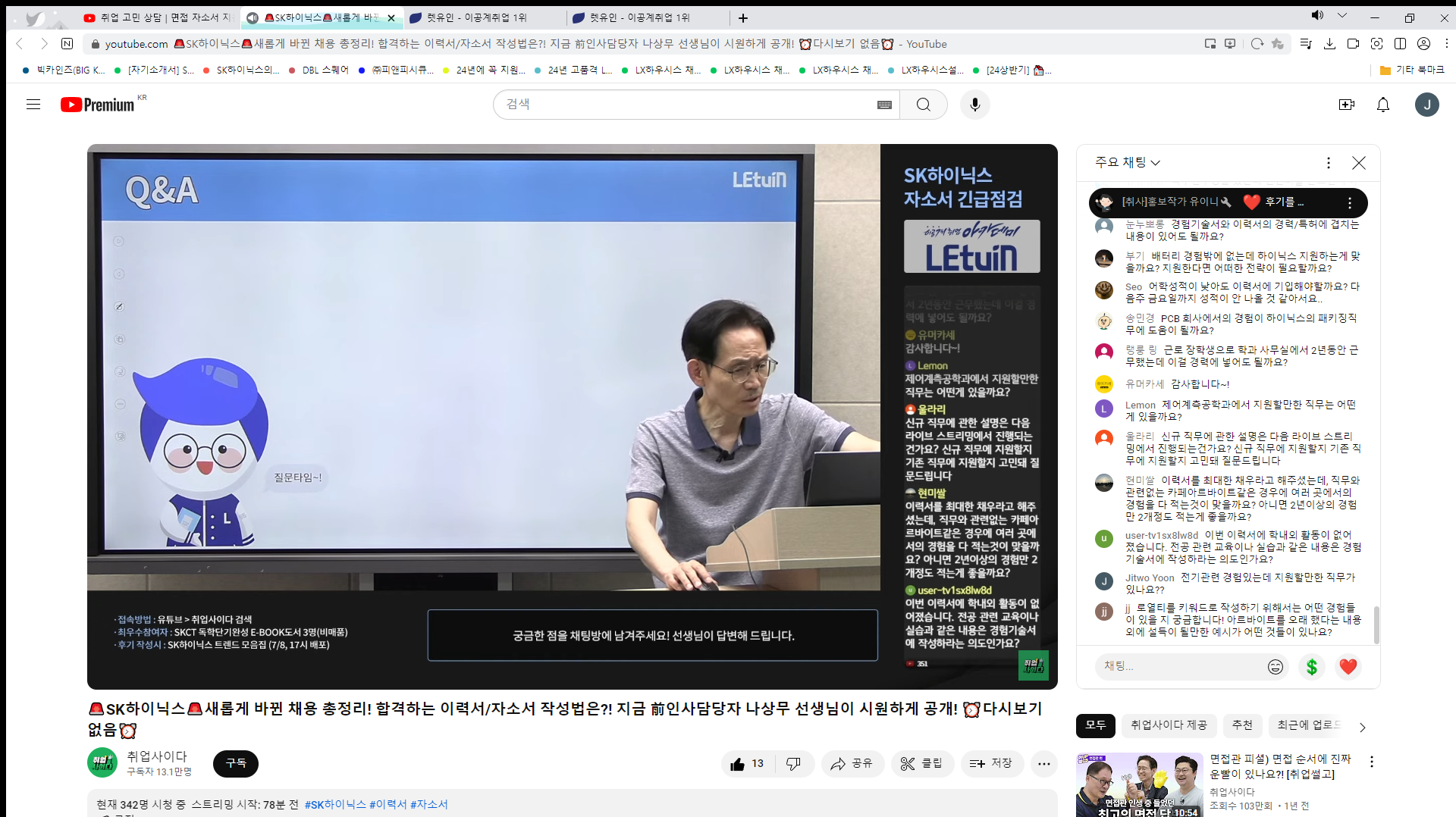This screenshot has height=817, width=1456.
Task: Select 최근에 업로드 filter chip
Action: (x=1308, y=725)
